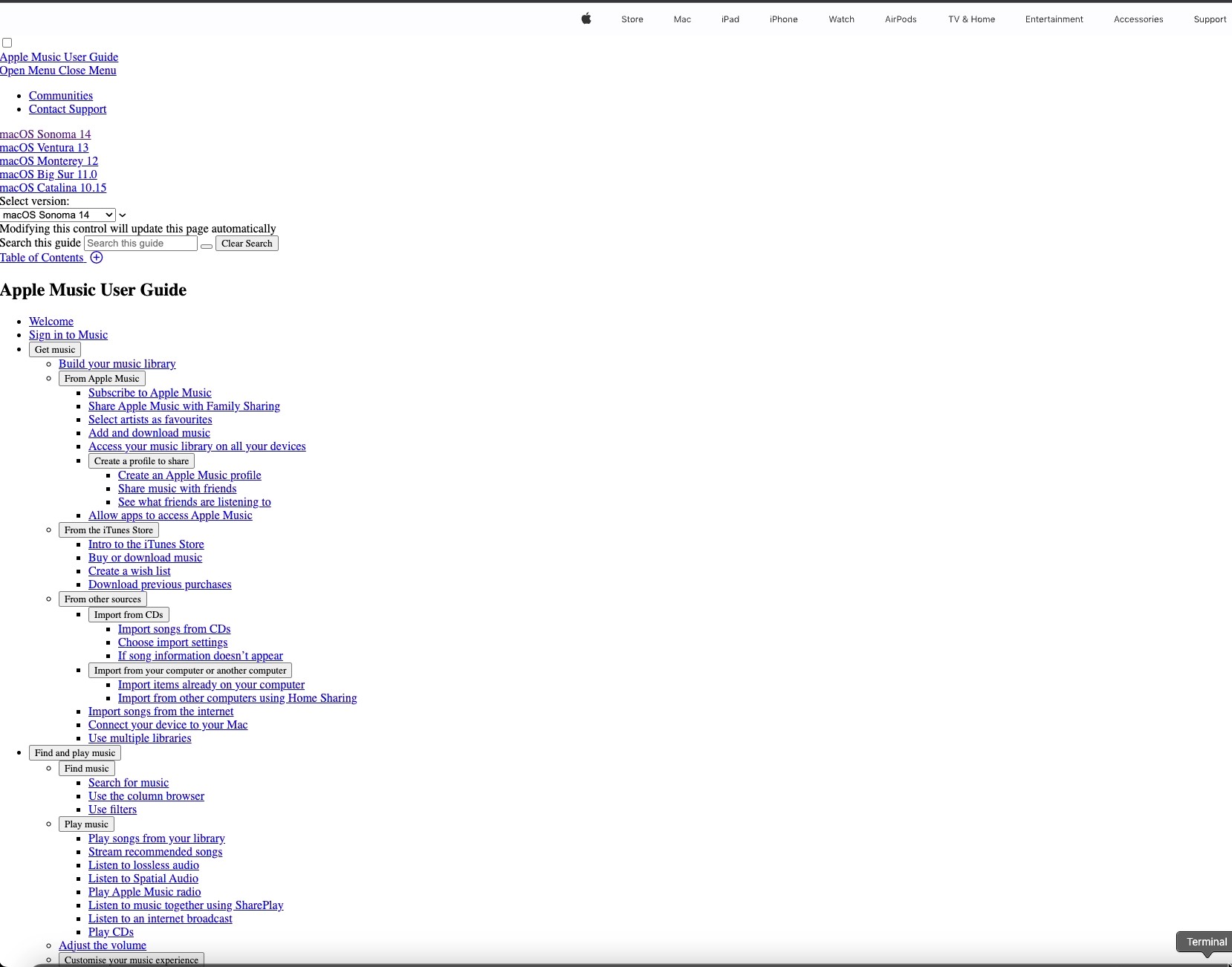
Task: Open the Store menu
Action: point(632,19)
